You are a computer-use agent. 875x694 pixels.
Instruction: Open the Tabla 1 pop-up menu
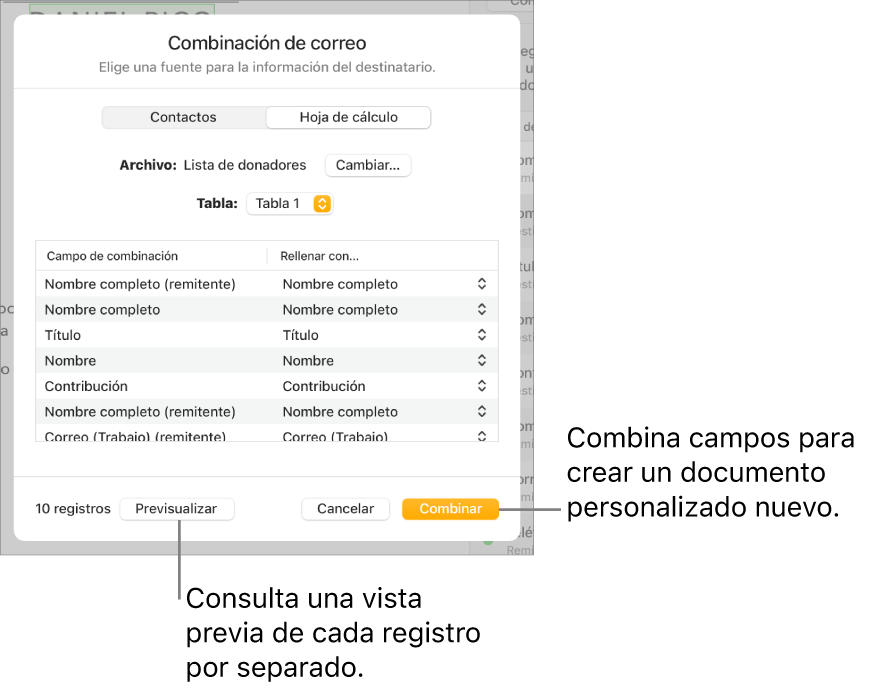tap(290, 204)
